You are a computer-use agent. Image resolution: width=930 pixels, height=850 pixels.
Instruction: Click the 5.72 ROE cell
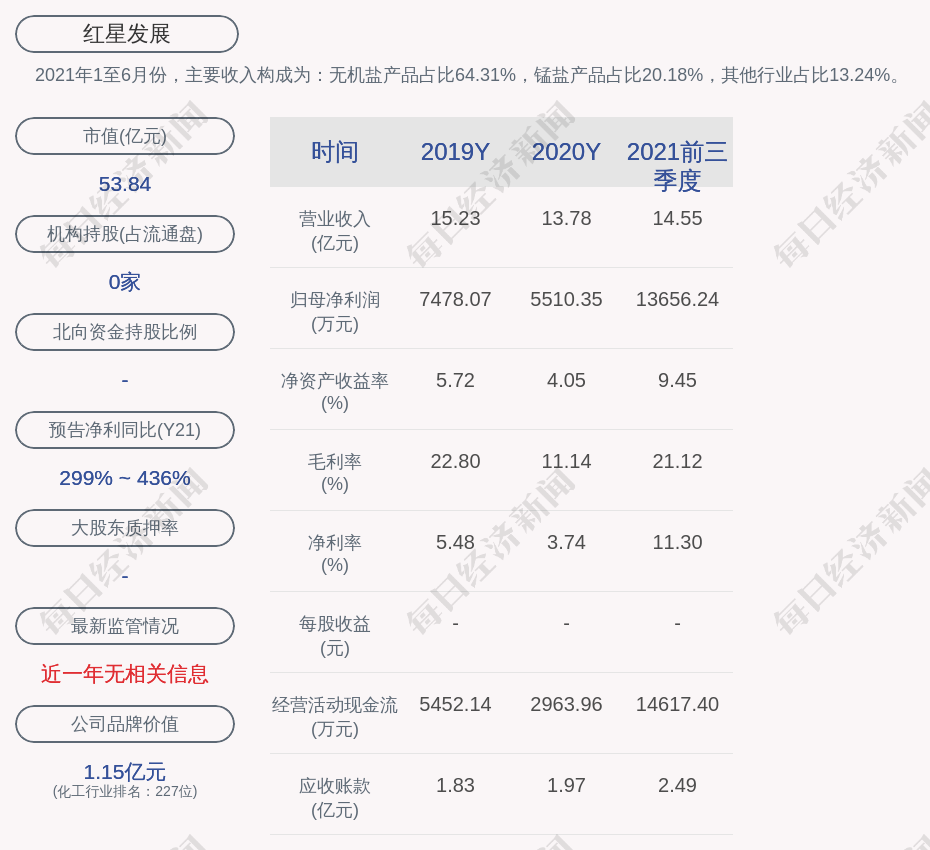coord(455,380)
